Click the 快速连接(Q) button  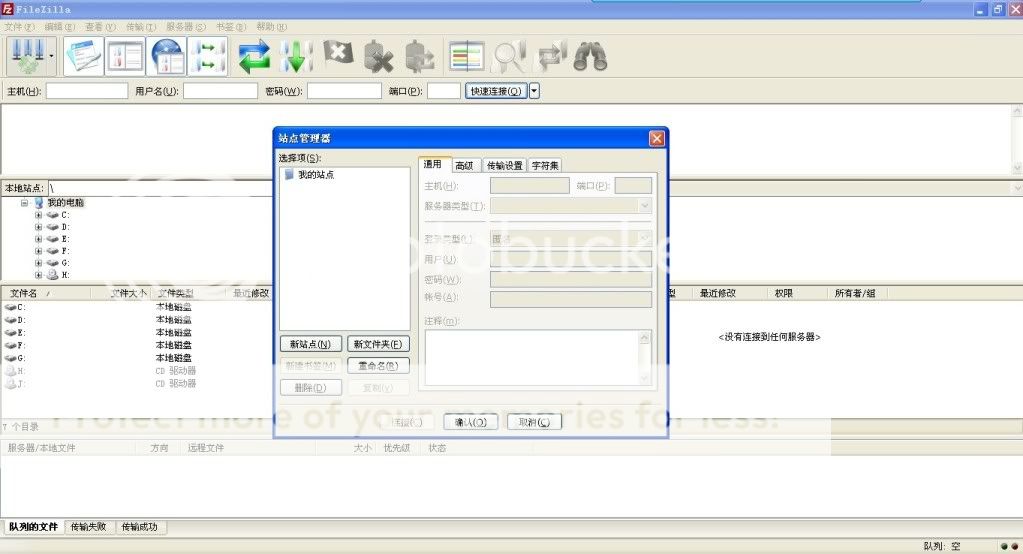(496, 91)
